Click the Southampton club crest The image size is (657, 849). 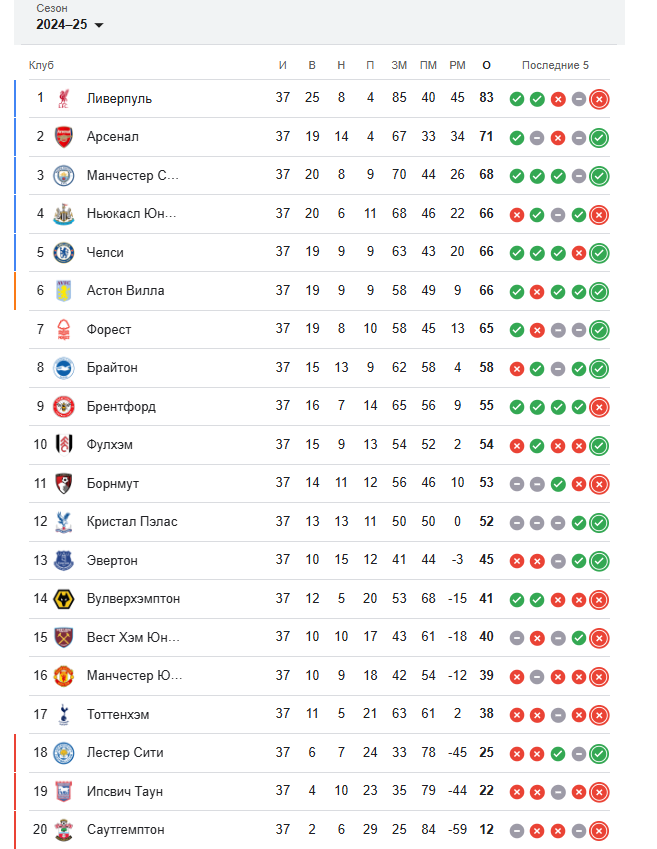point(64,830)
